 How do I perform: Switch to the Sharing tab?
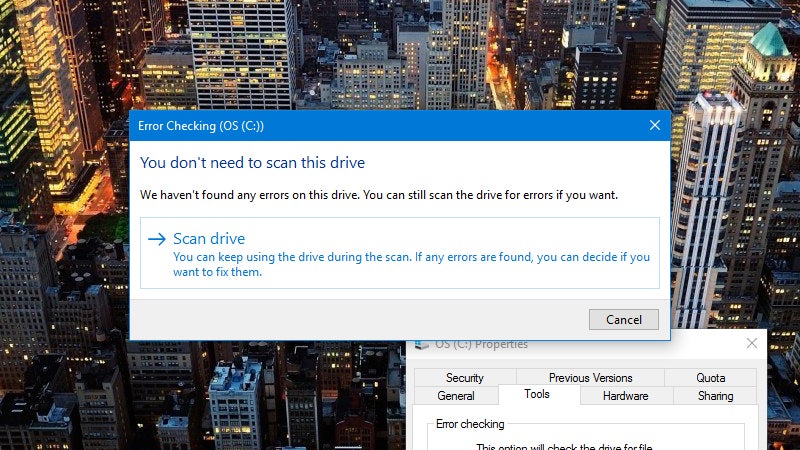click(x=715, y=396)
